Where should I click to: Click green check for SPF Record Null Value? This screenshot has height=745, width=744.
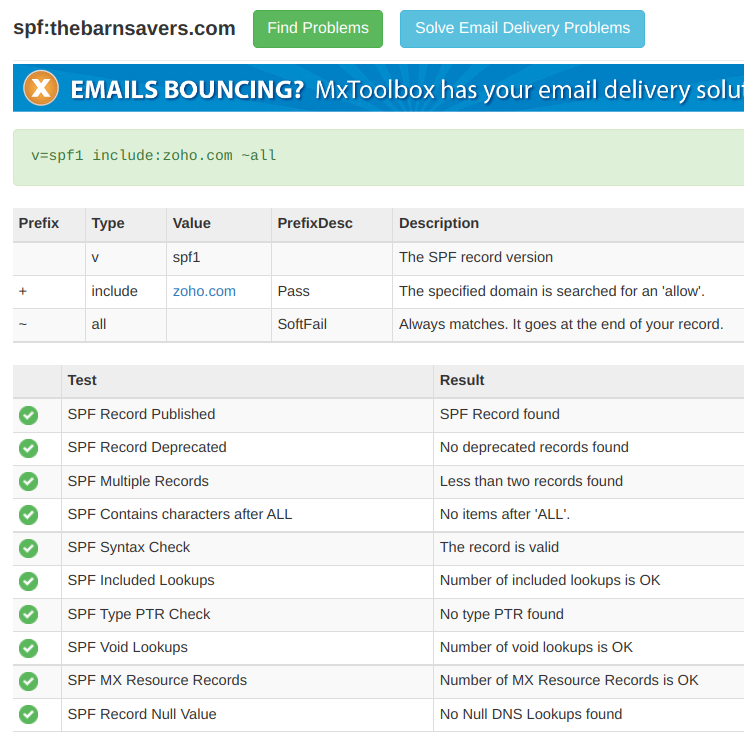coord(29,715)
